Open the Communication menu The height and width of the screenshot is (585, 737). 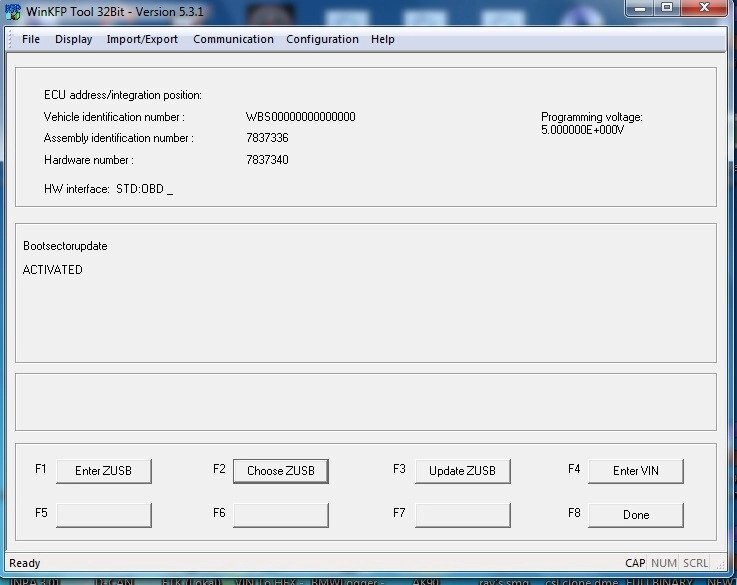pos(233,39)
